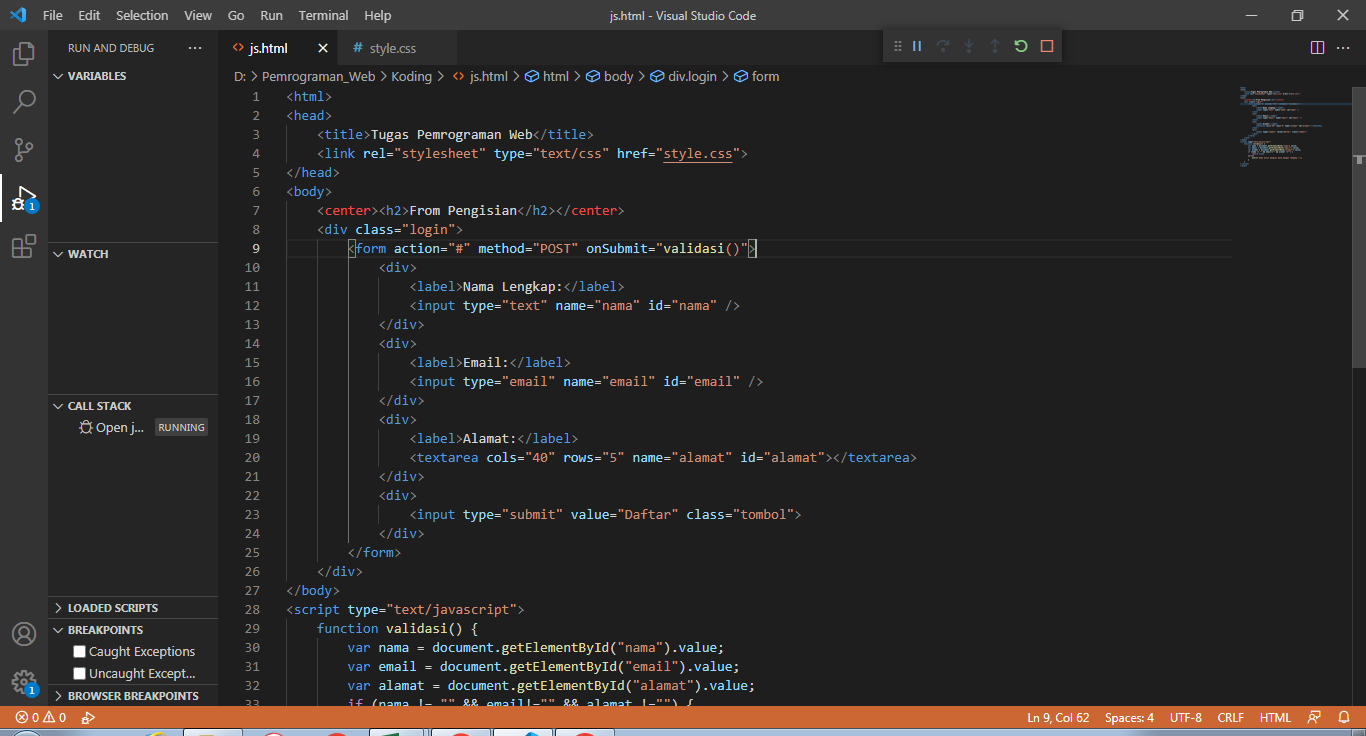The width and height of the screenshot is (1366, 736).
Task: Set a breakpoint in the gutter at line 15
Action: coord(240,362)
